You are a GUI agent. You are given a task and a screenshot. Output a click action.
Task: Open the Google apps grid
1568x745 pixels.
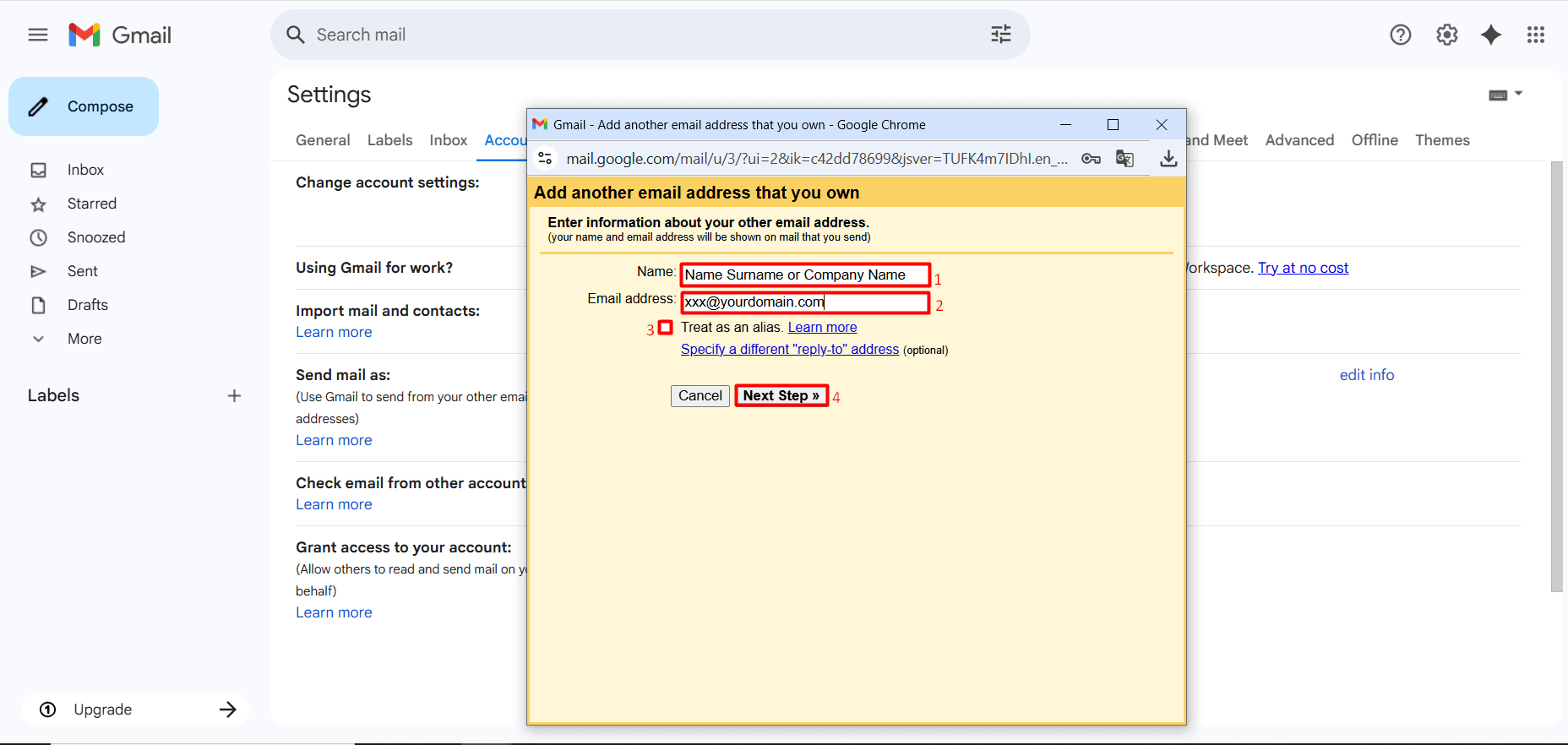(x=1536, y=35)
